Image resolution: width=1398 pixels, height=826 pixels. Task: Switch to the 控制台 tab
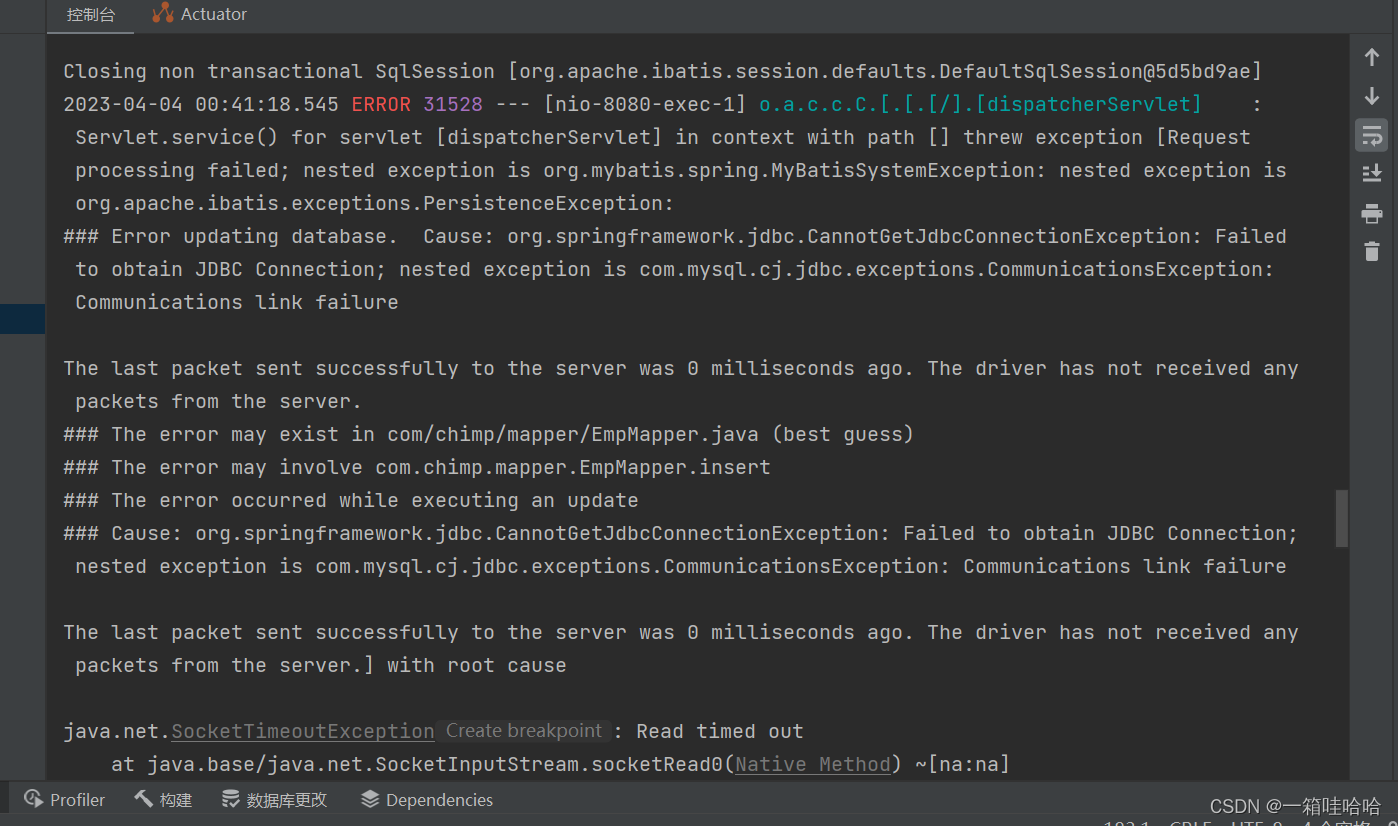point(91,15)
